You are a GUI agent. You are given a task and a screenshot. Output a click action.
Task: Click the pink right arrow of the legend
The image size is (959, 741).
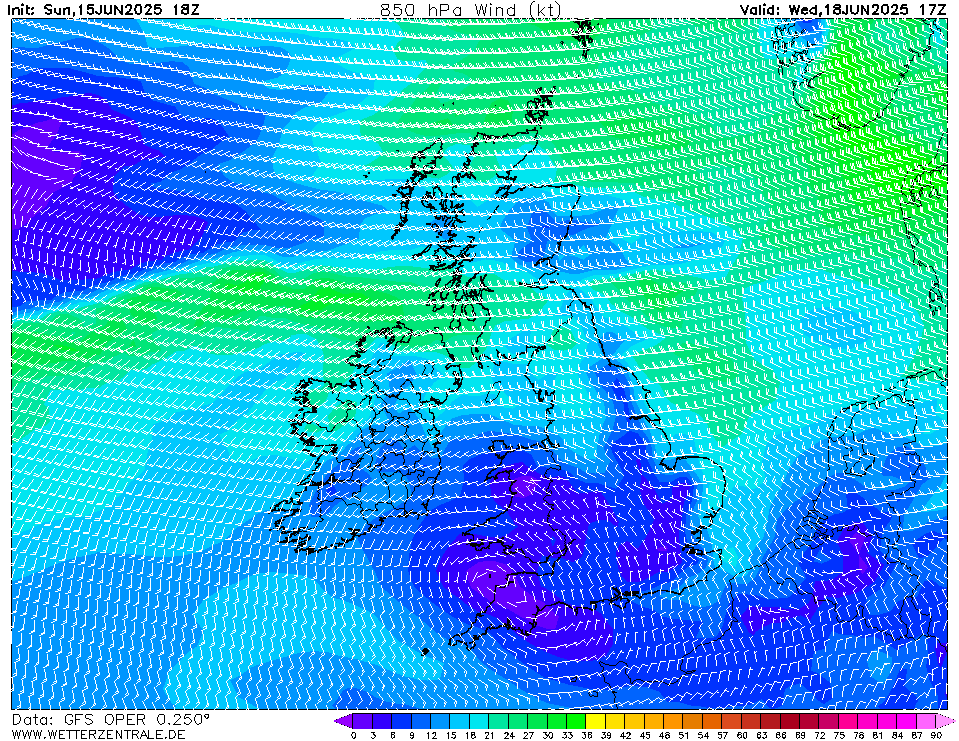946,721
